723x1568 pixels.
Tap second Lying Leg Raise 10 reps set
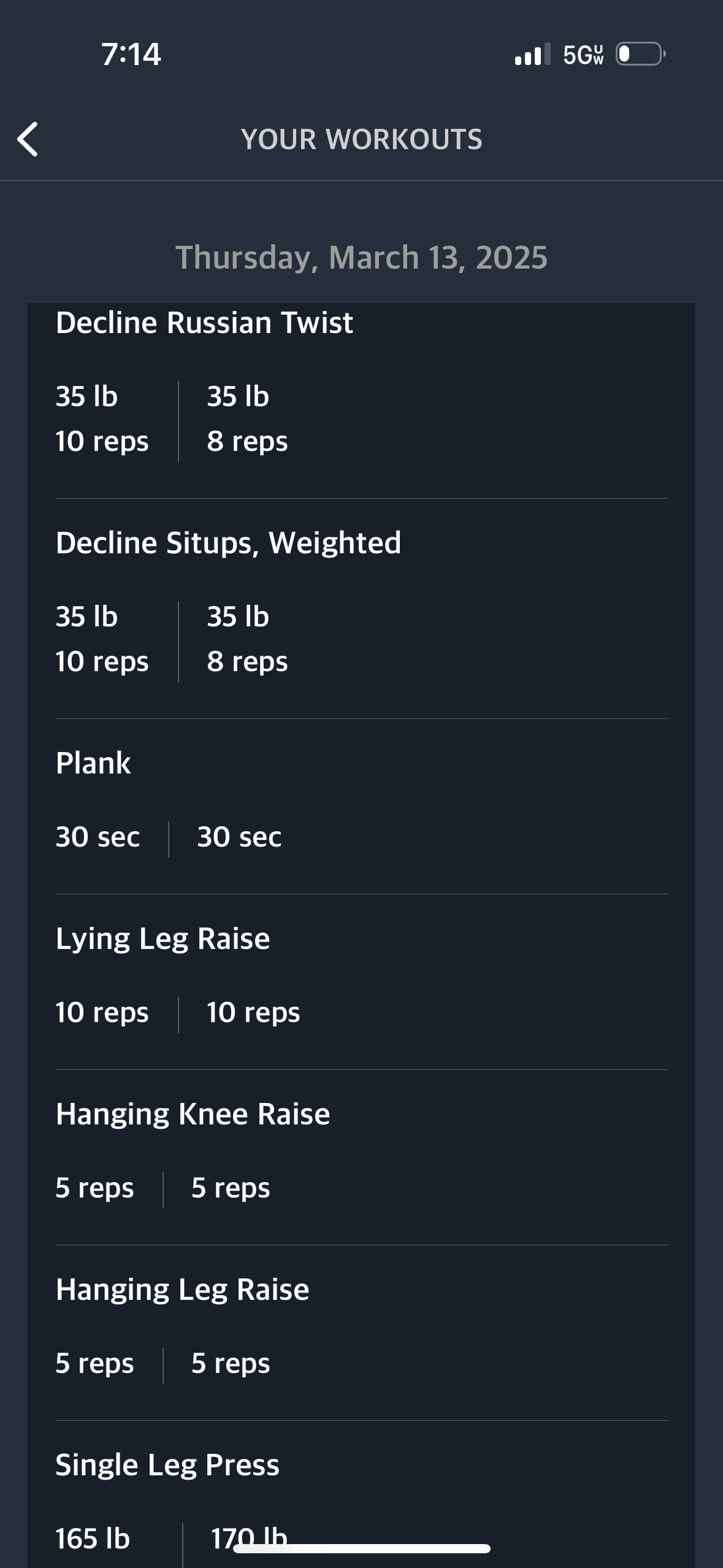pyautogui.click(x=253, y=1012)
